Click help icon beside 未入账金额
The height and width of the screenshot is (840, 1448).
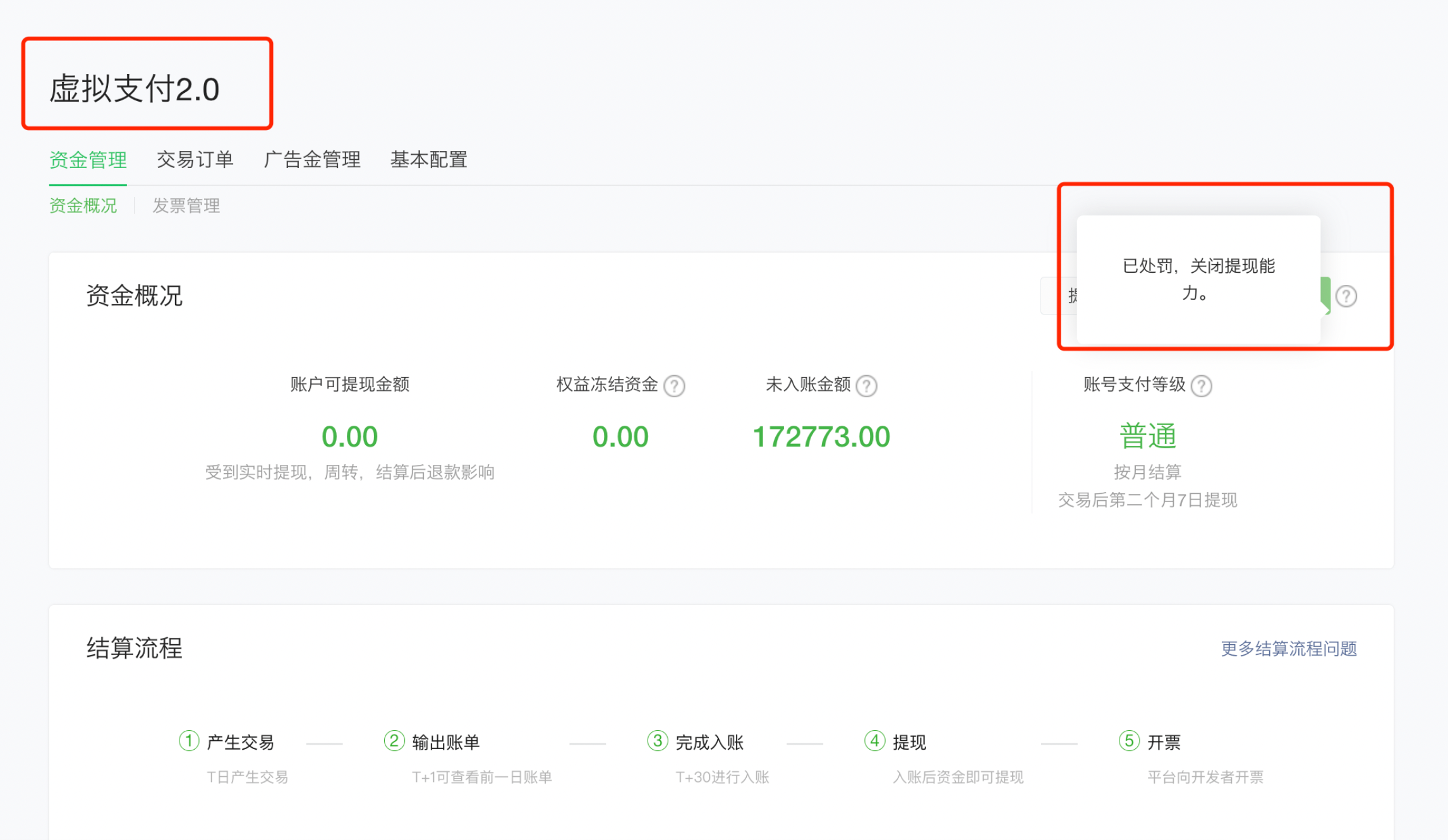pyautogui.click(x=866, y=385)
